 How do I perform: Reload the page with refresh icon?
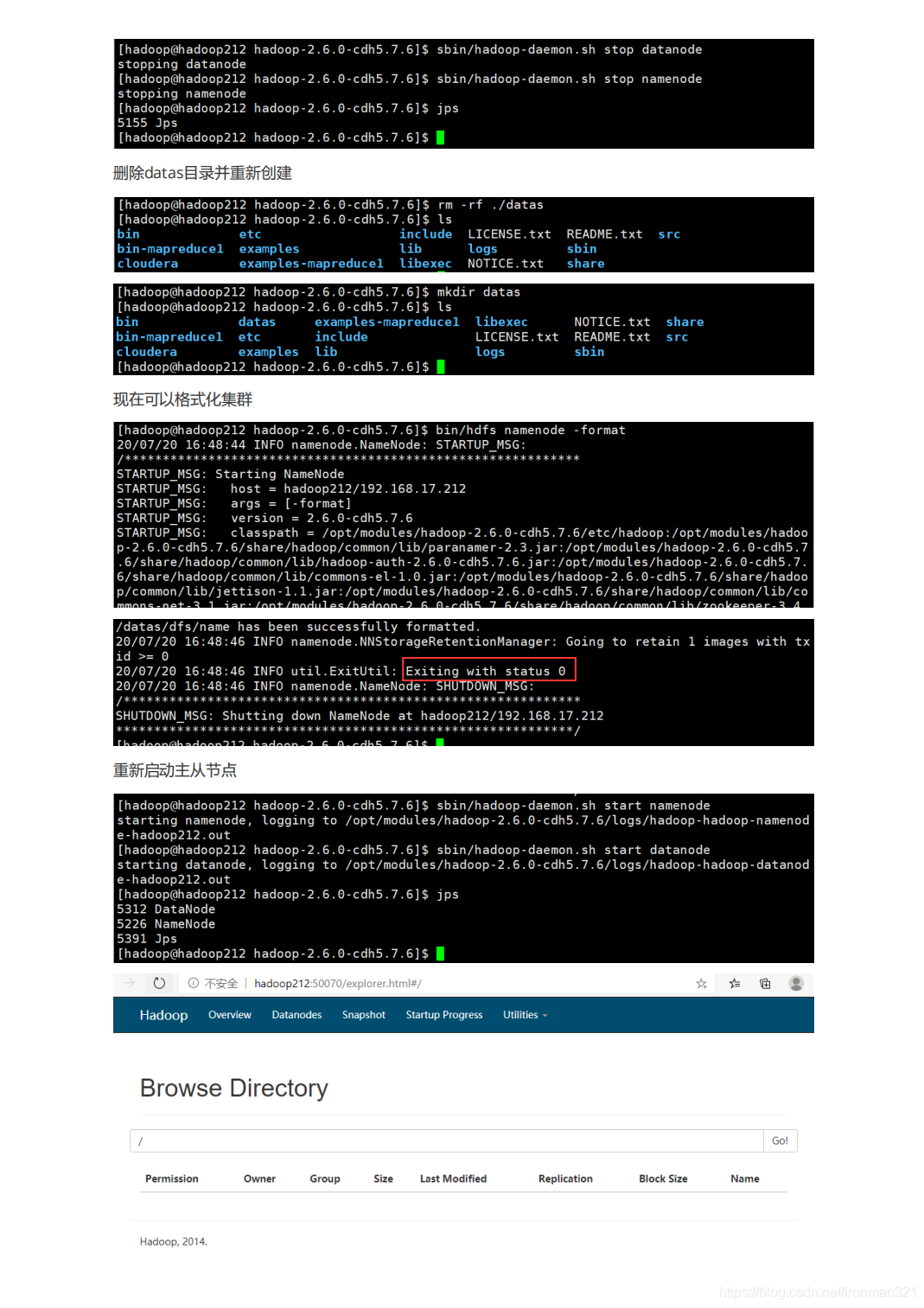[159, 983]
